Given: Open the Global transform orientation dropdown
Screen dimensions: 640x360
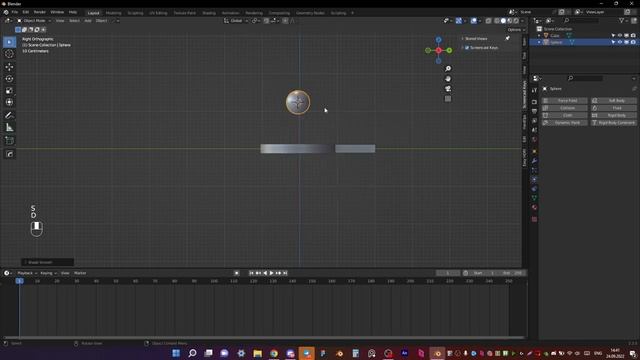Looking at the screenshot, I should [236, 21].
